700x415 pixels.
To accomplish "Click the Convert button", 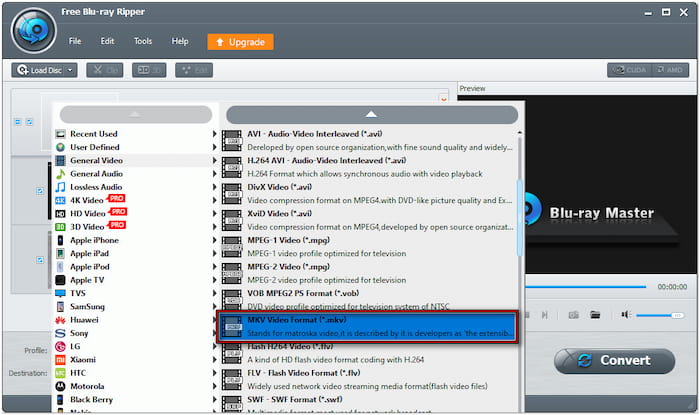I will (x=614, y=361).
